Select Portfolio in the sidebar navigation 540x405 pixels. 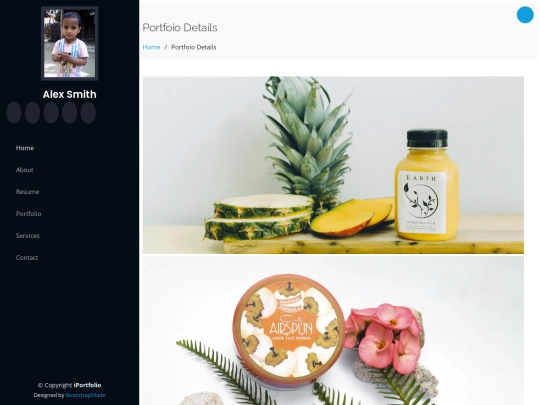[x=28, y=214]
